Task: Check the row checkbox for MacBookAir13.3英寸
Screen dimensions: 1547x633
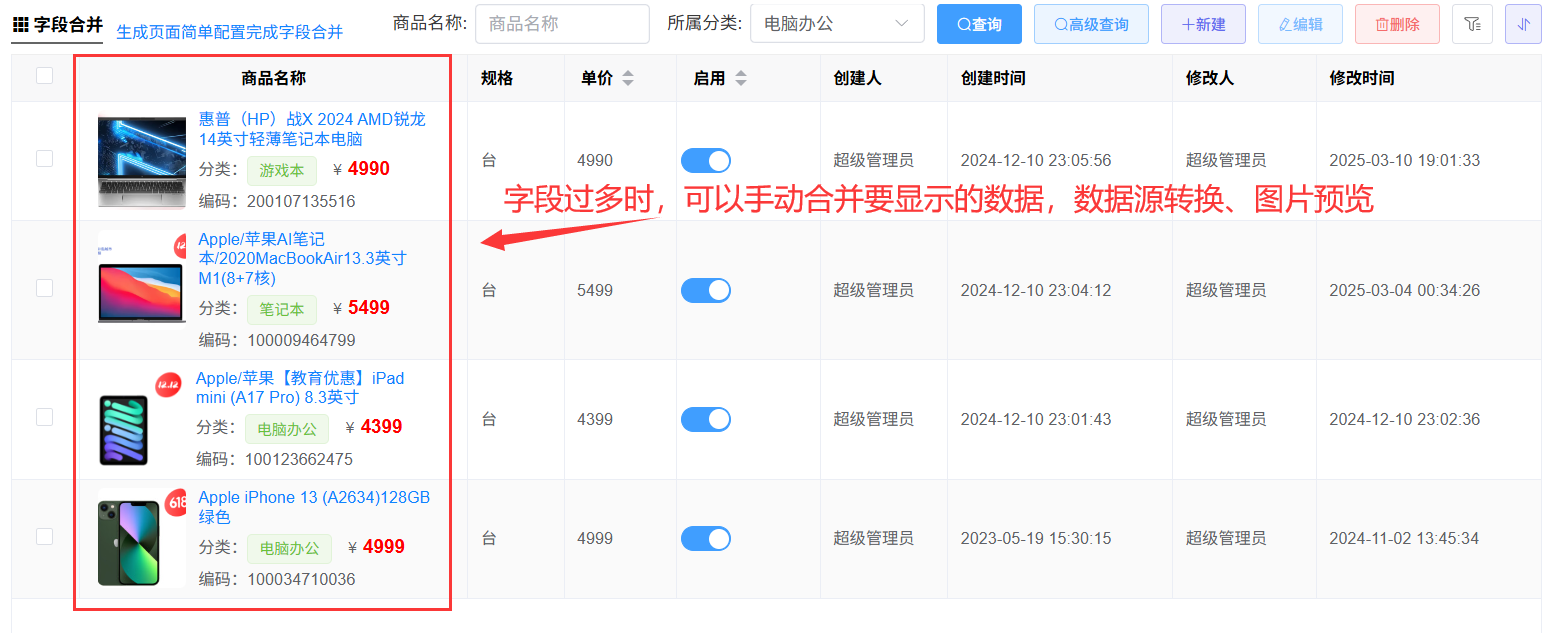Action: (x=44, y=288)
